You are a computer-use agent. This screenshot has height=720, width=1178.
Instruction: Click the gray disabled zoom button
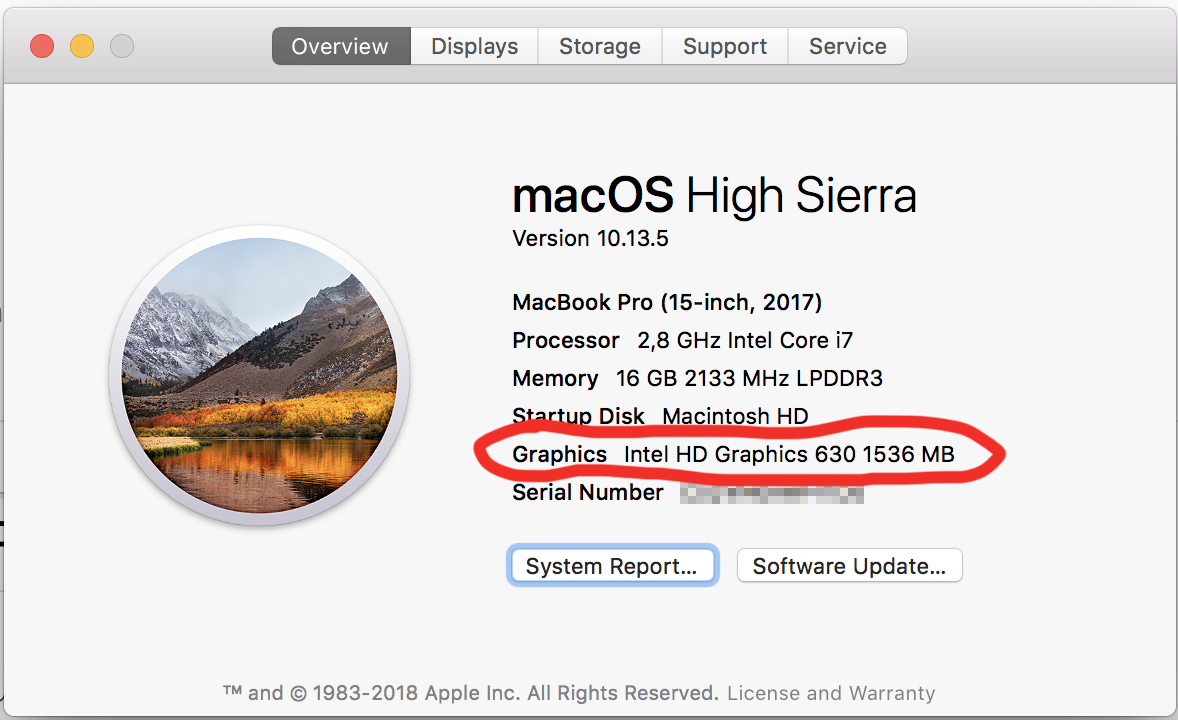tap(121, 46)
